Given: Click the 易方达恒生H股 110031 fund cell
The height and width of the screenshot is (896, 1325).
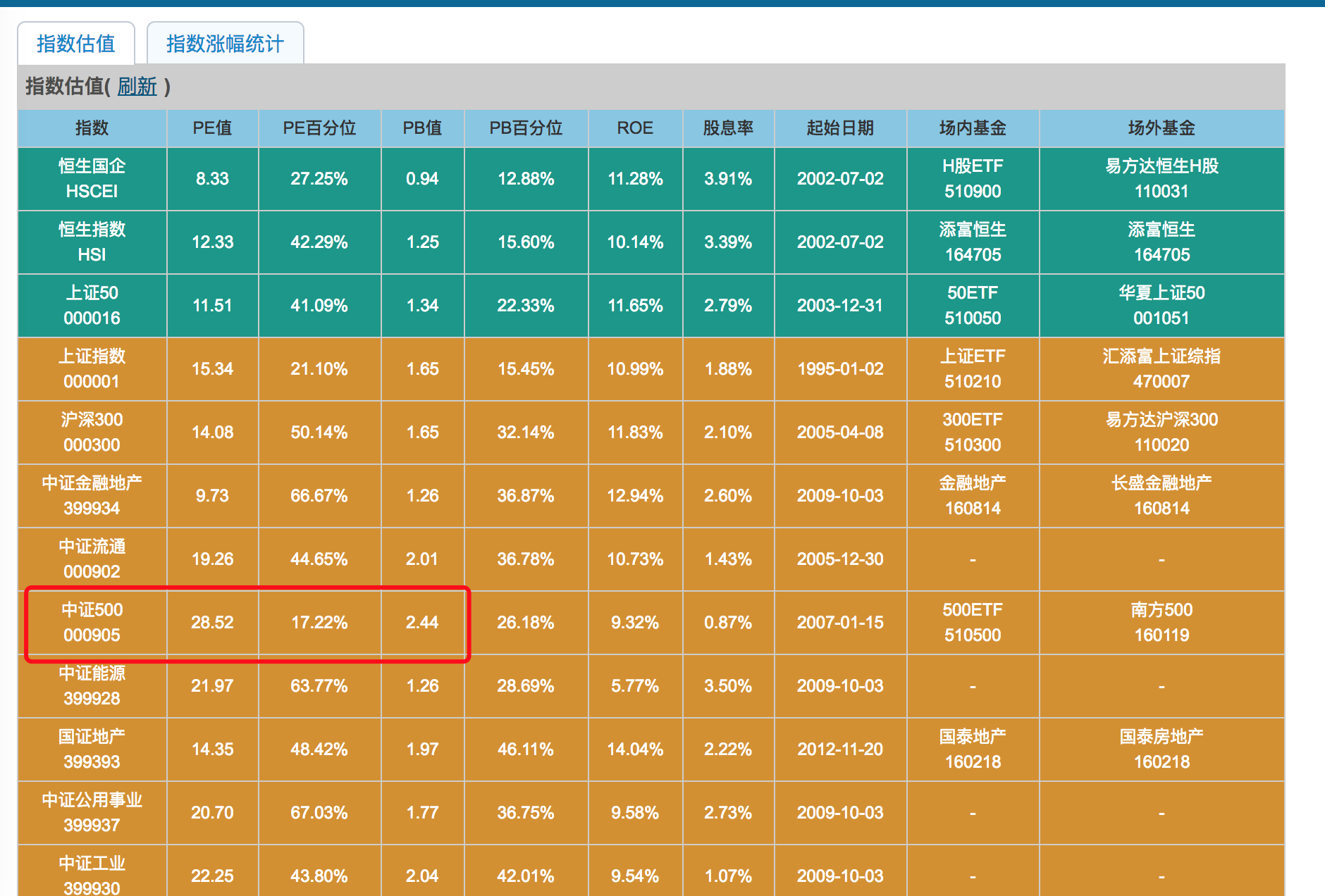Looking at the screenshot, I should click(x=1161, y=179).
